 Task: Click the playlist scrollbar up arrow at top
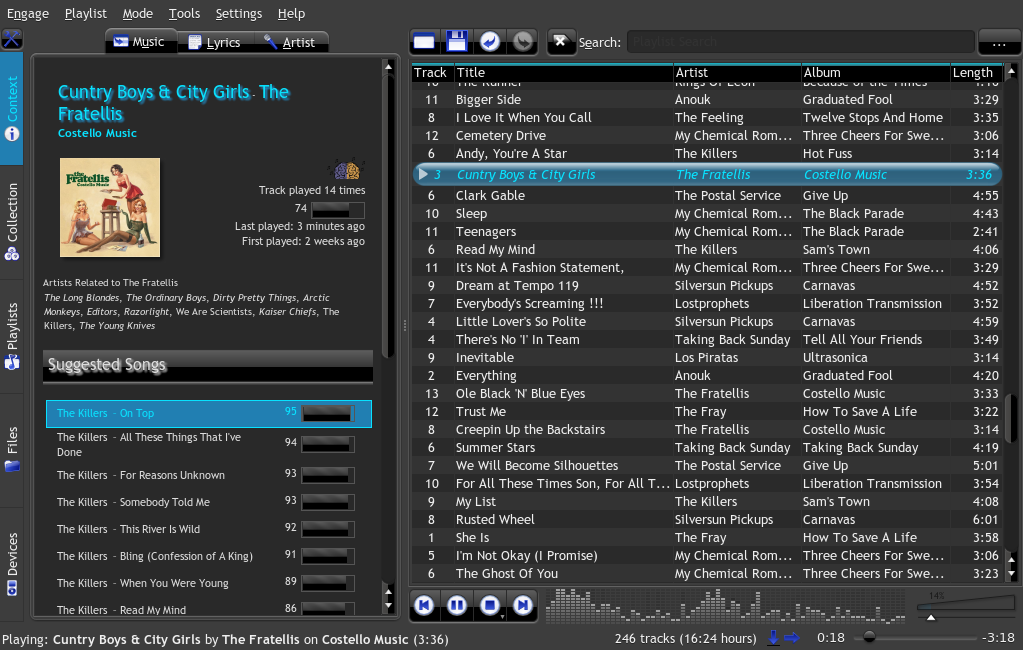[x=1012, y=71]
